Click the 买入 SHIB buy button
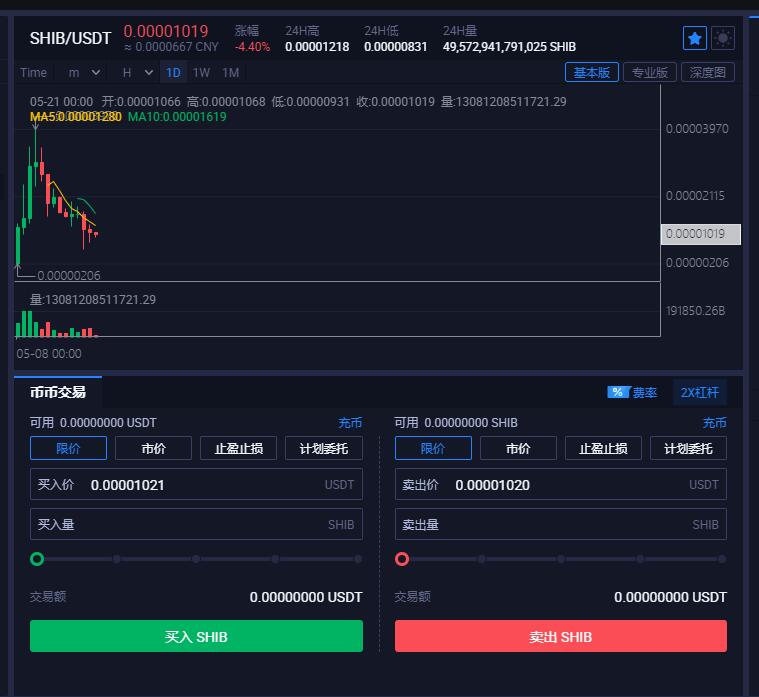 tap(196, 636)
